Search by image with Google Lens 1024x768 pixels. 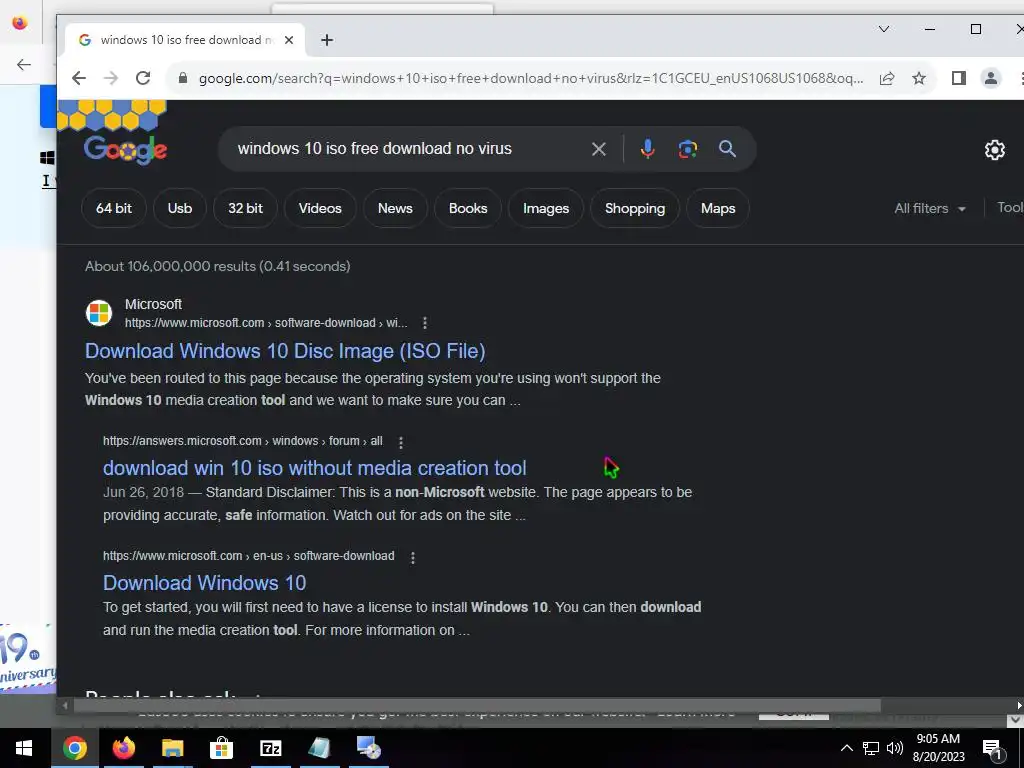tap(687, 149)
